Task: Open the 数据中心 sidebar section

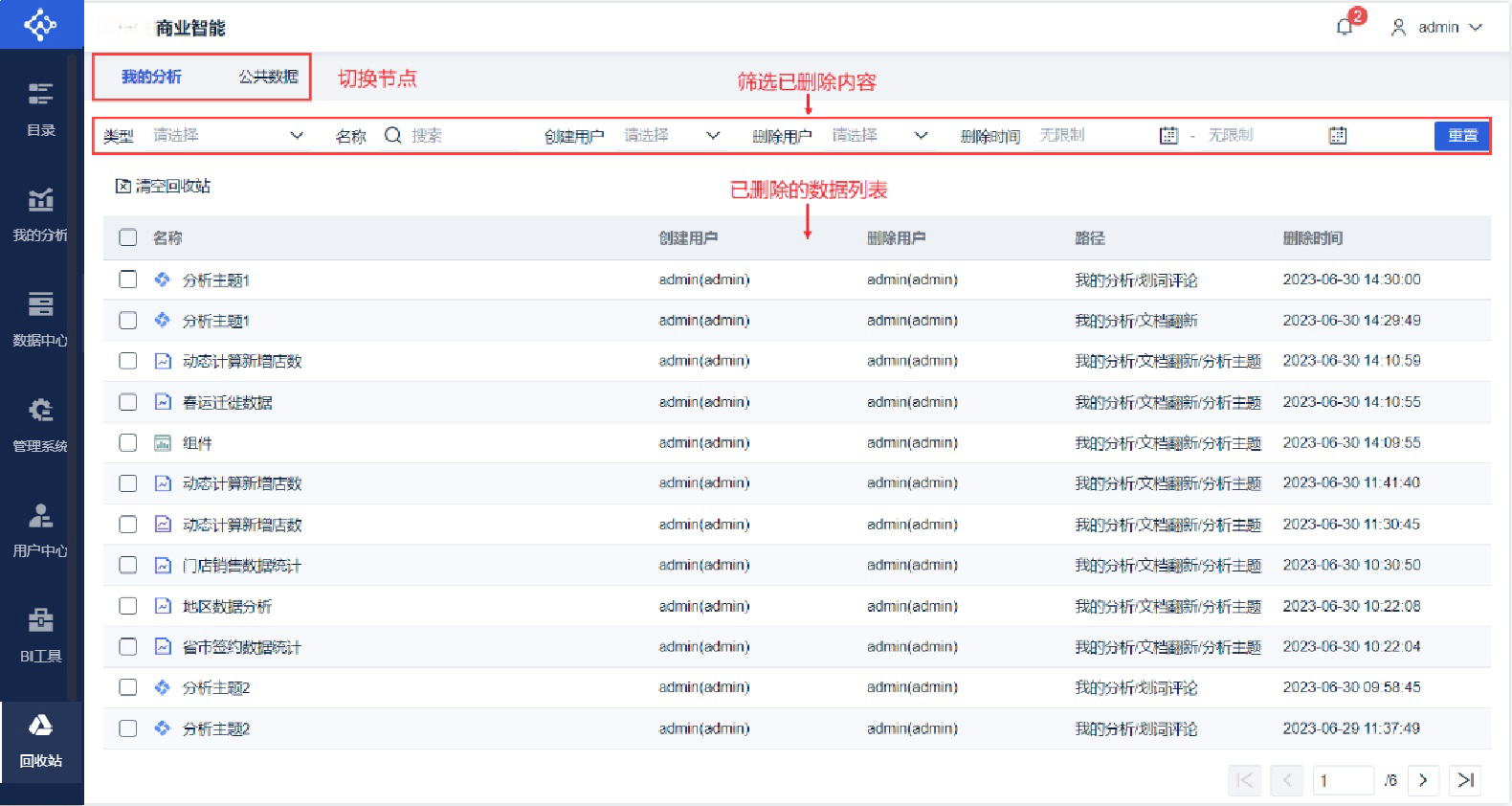Action: pos(40,320)
